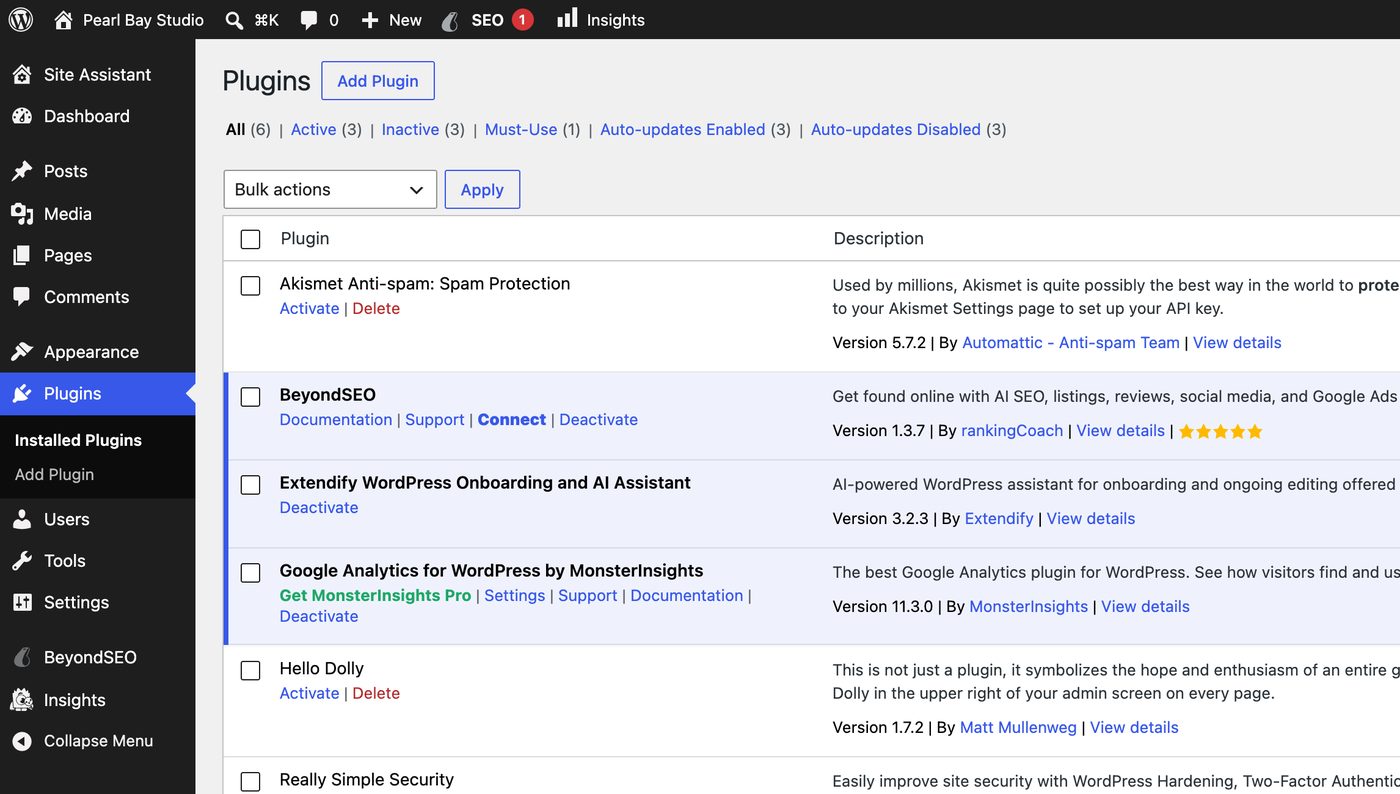The image size is (1400, 794).
Task: Check the Hello Dolly plugin checkbox
Action: pos(250,671)
